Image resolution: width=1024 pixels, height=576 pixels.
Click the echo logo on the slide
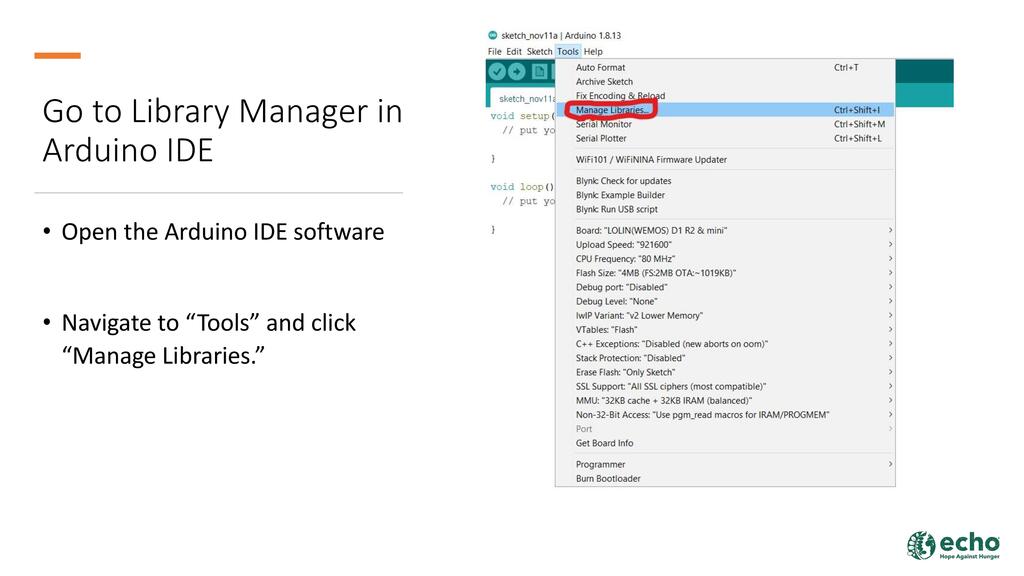tap(953, 545)
